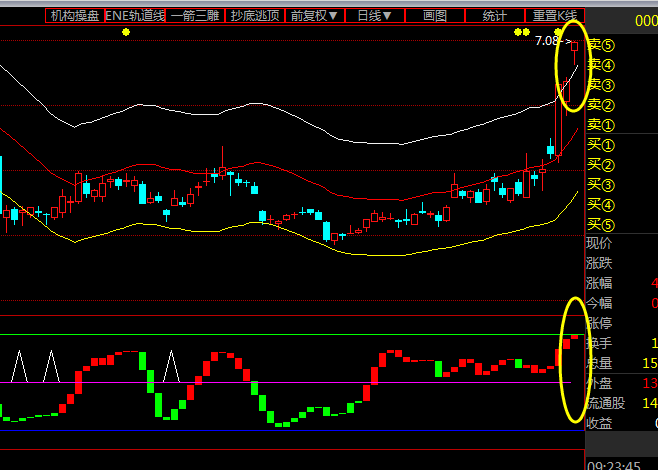Screen dimensions: 658x470
Task: Click the 机构操盘 indicator button
Action: pos(75,16)
